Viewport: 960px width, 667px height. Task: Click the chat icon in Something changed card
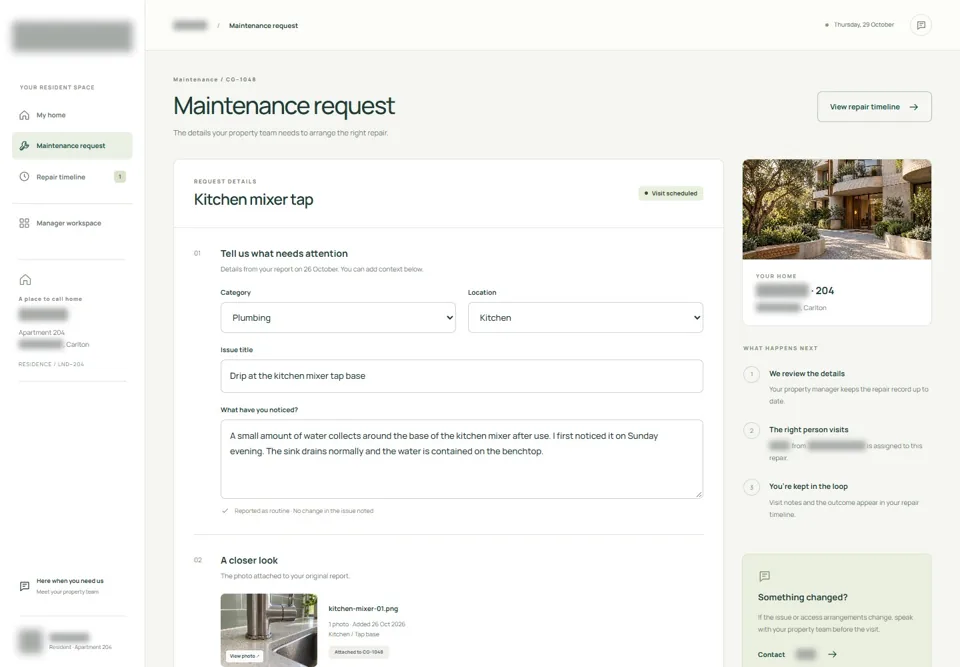[764, 576]
